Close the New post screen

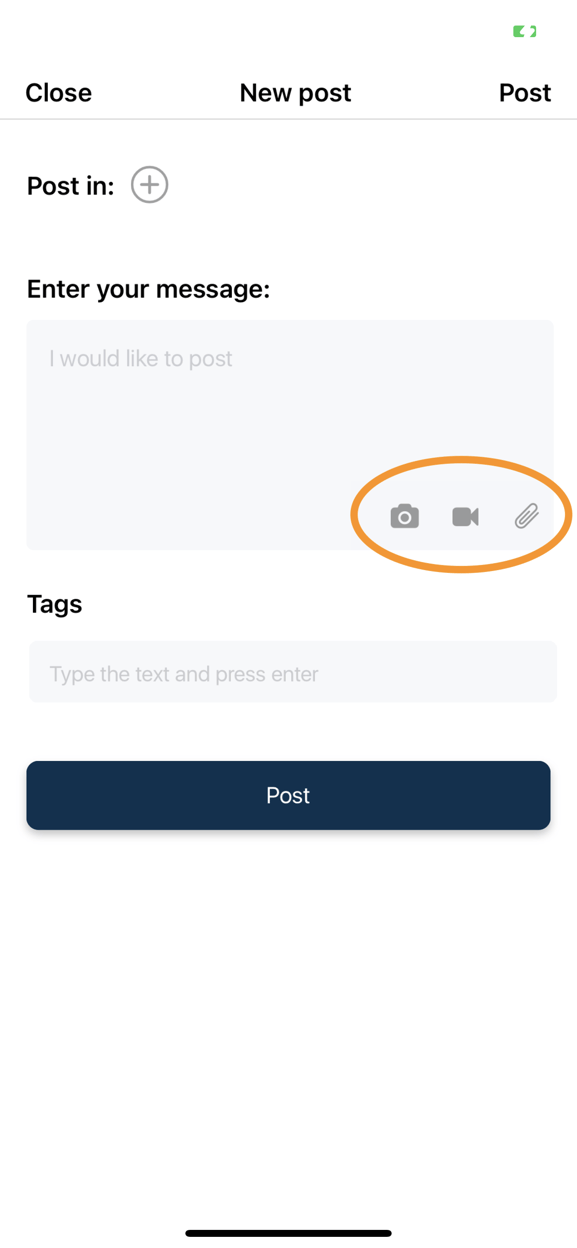click(x=58, y=93)
